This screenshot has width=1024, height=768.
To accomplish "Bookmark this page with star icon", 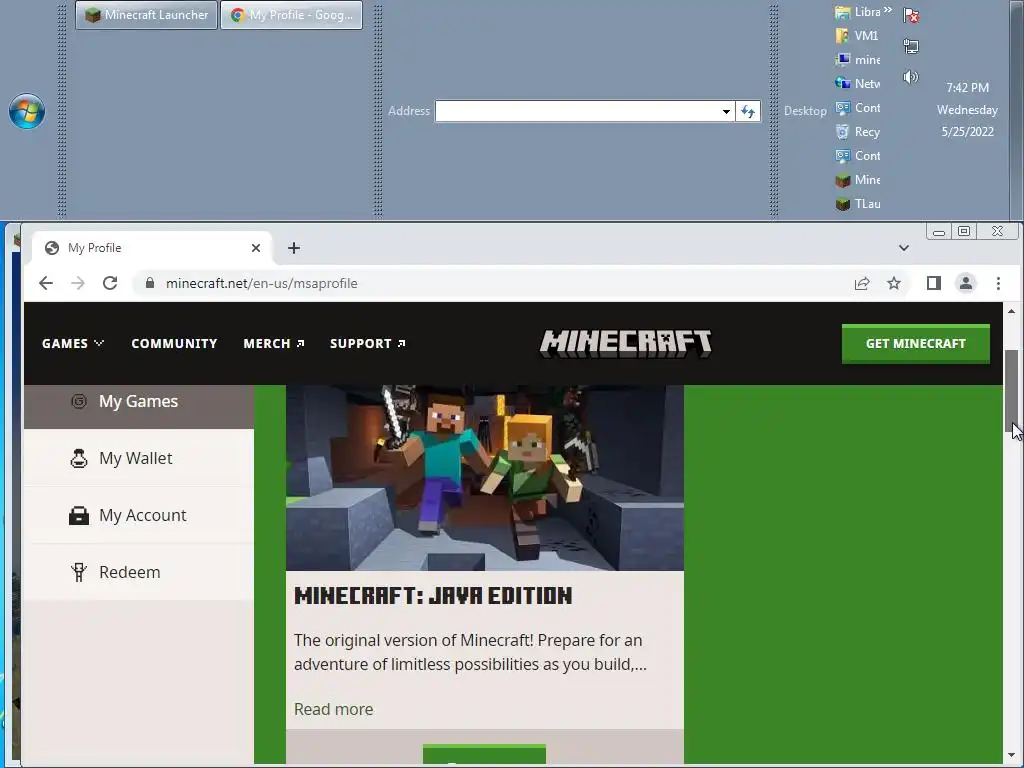I will [894, 283].
